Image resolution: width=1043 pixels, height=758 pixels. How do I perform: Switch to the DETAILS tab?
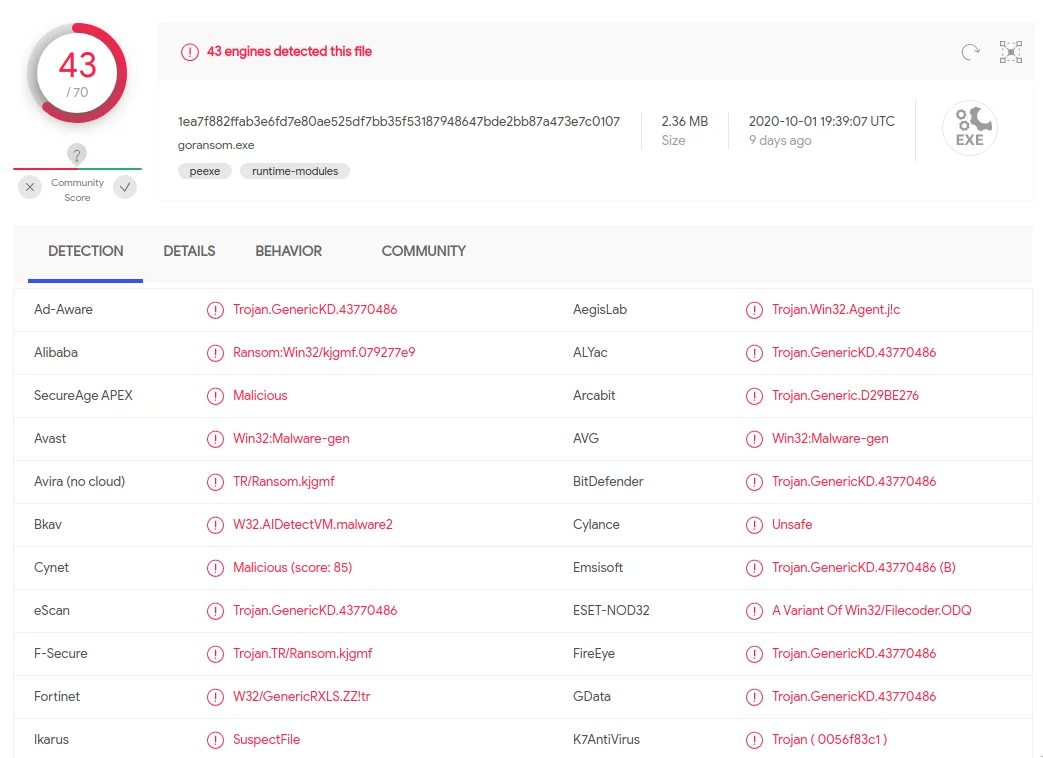(x=189, y=251)
